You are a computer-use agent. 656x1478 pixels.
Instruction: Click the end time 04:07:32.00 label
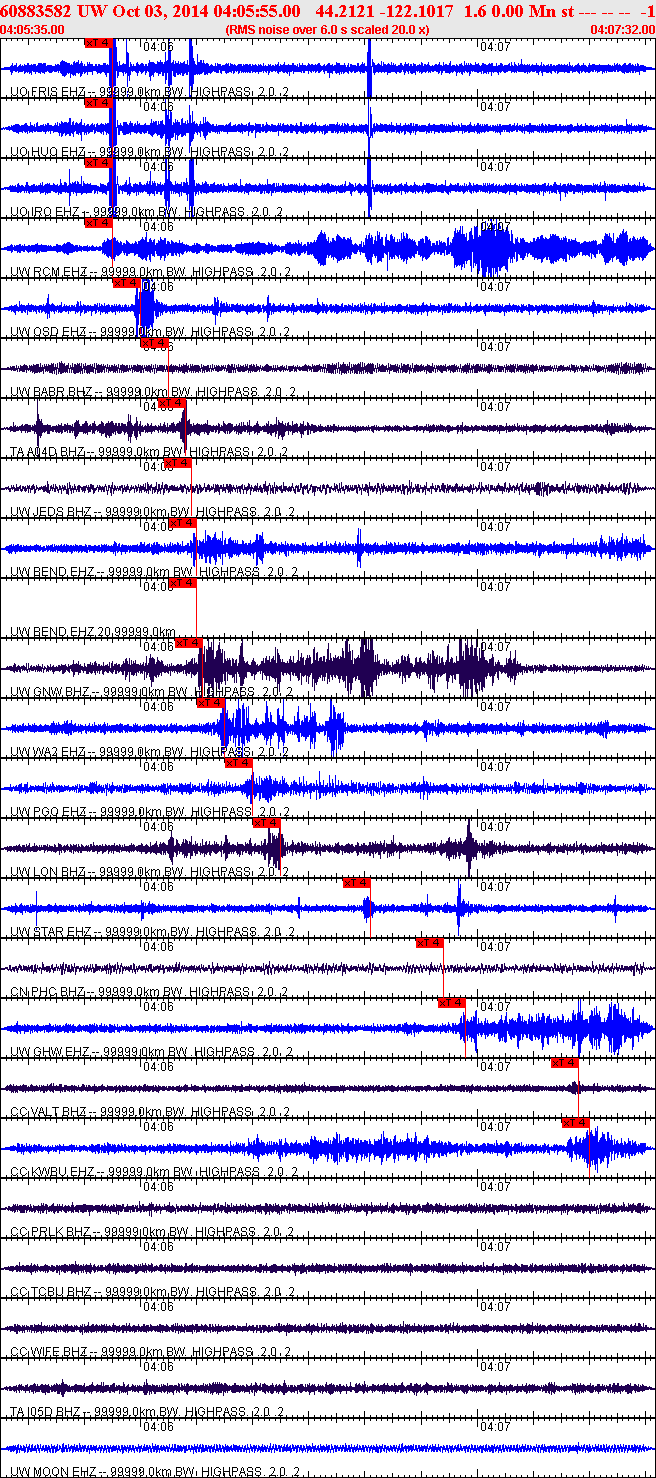(623, 30)
